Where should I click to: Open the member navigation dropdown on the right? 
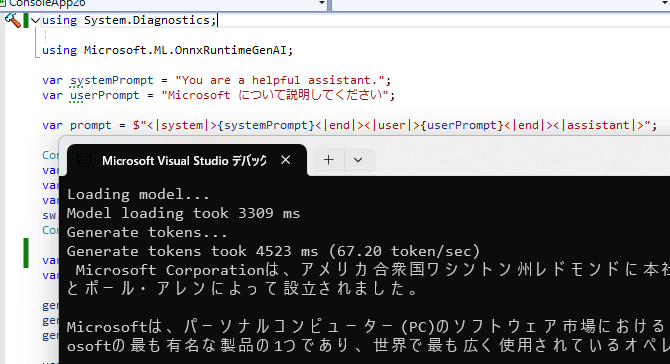(665, 3)
